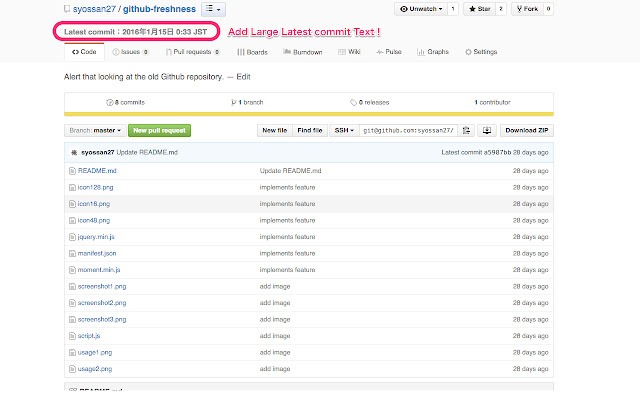Click file icon beside manifest.json
This screenshot has width=640, height=400.
coord(72,253)
